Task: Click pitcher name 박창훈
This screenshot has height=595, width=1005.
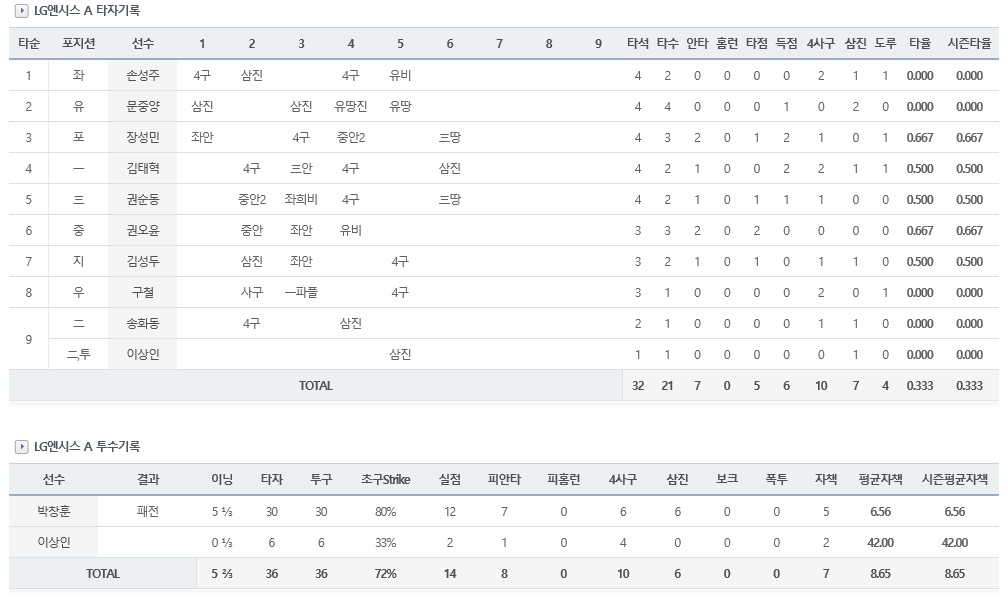Action: click(x=54, y=511)
